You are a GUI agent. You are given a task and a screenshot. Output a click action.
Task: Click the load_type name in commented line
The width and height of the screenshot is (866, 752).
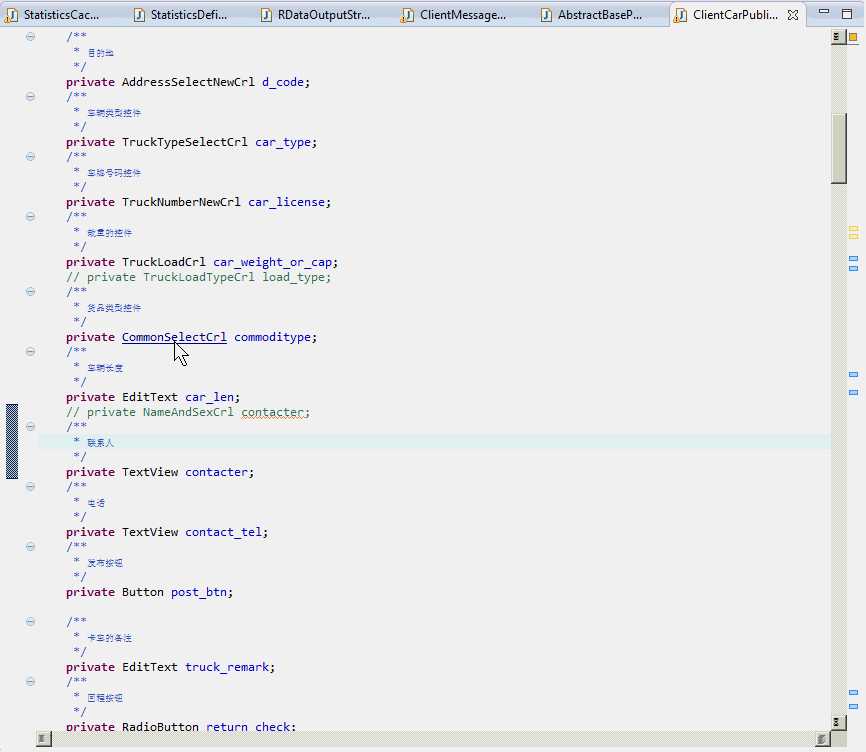point(293,277)
